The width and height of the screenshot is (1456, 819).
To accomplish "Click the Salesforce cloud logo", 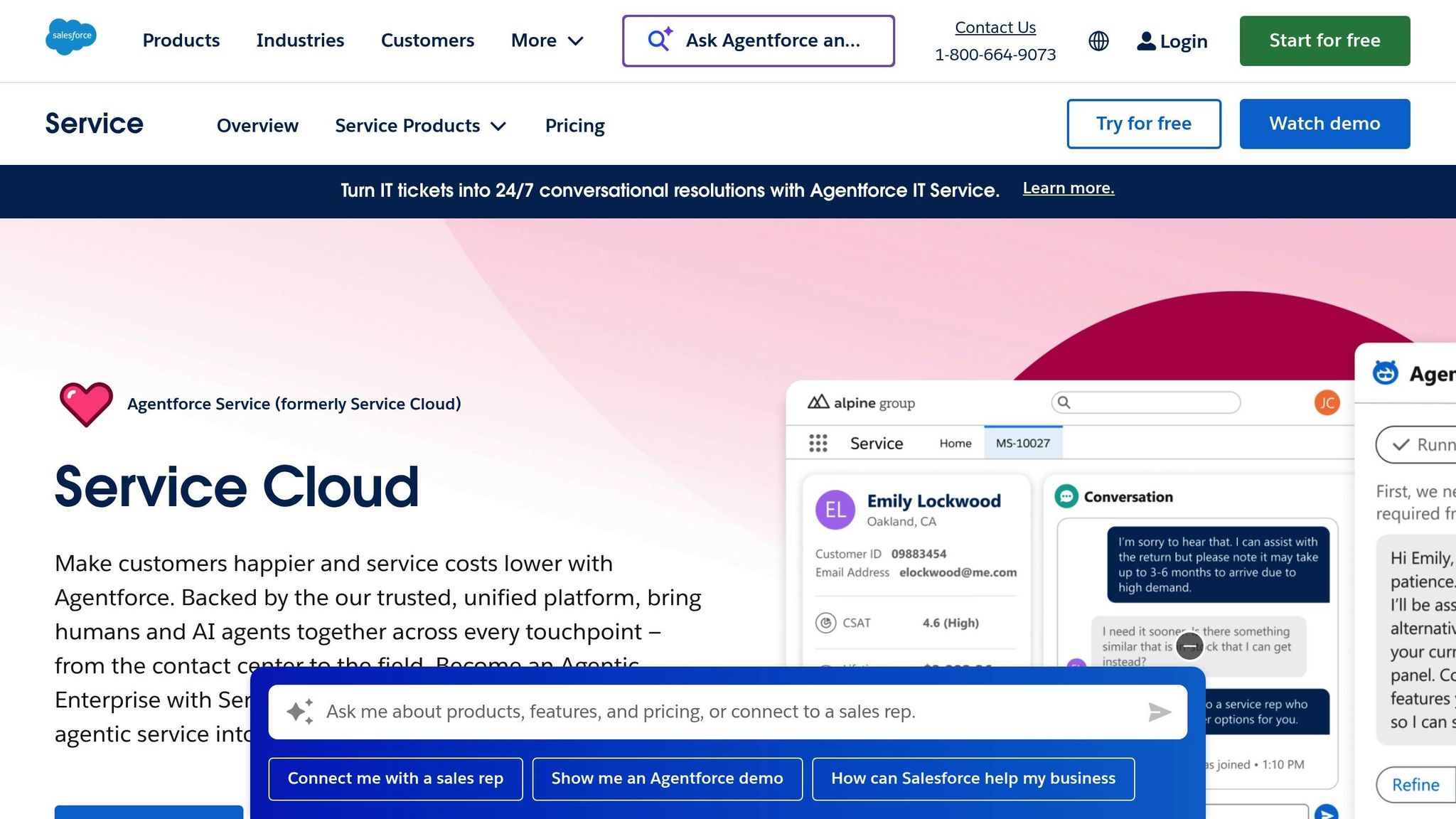I will (x=71, y=37).
